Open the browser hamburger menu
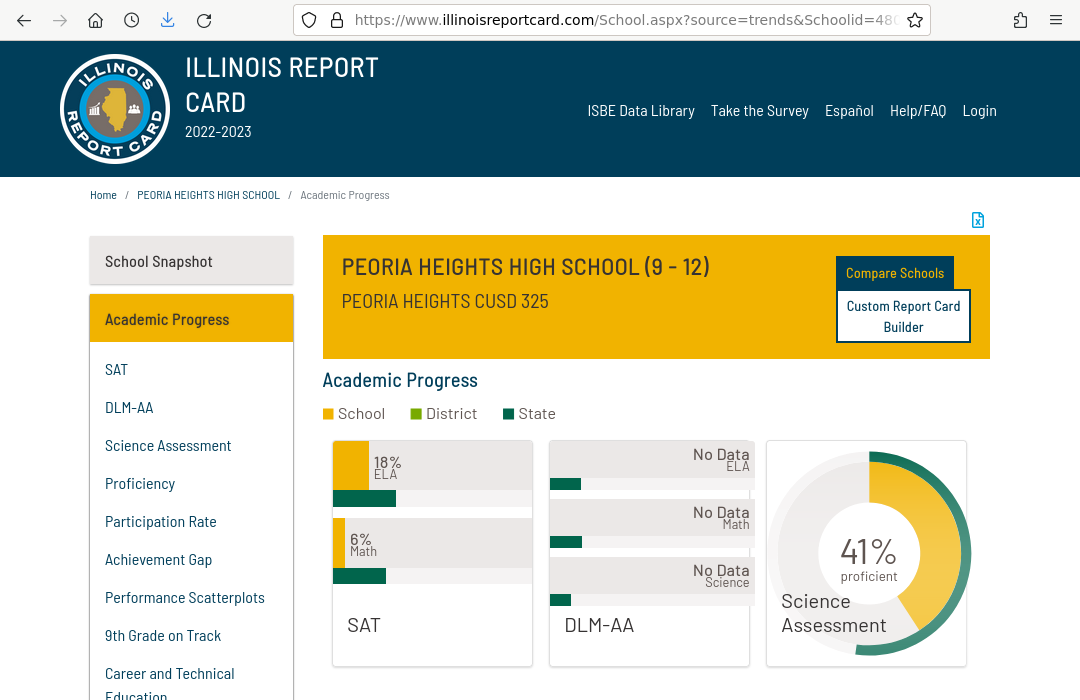This screenshot has height=700, width=1080. tap(1056, 20)
